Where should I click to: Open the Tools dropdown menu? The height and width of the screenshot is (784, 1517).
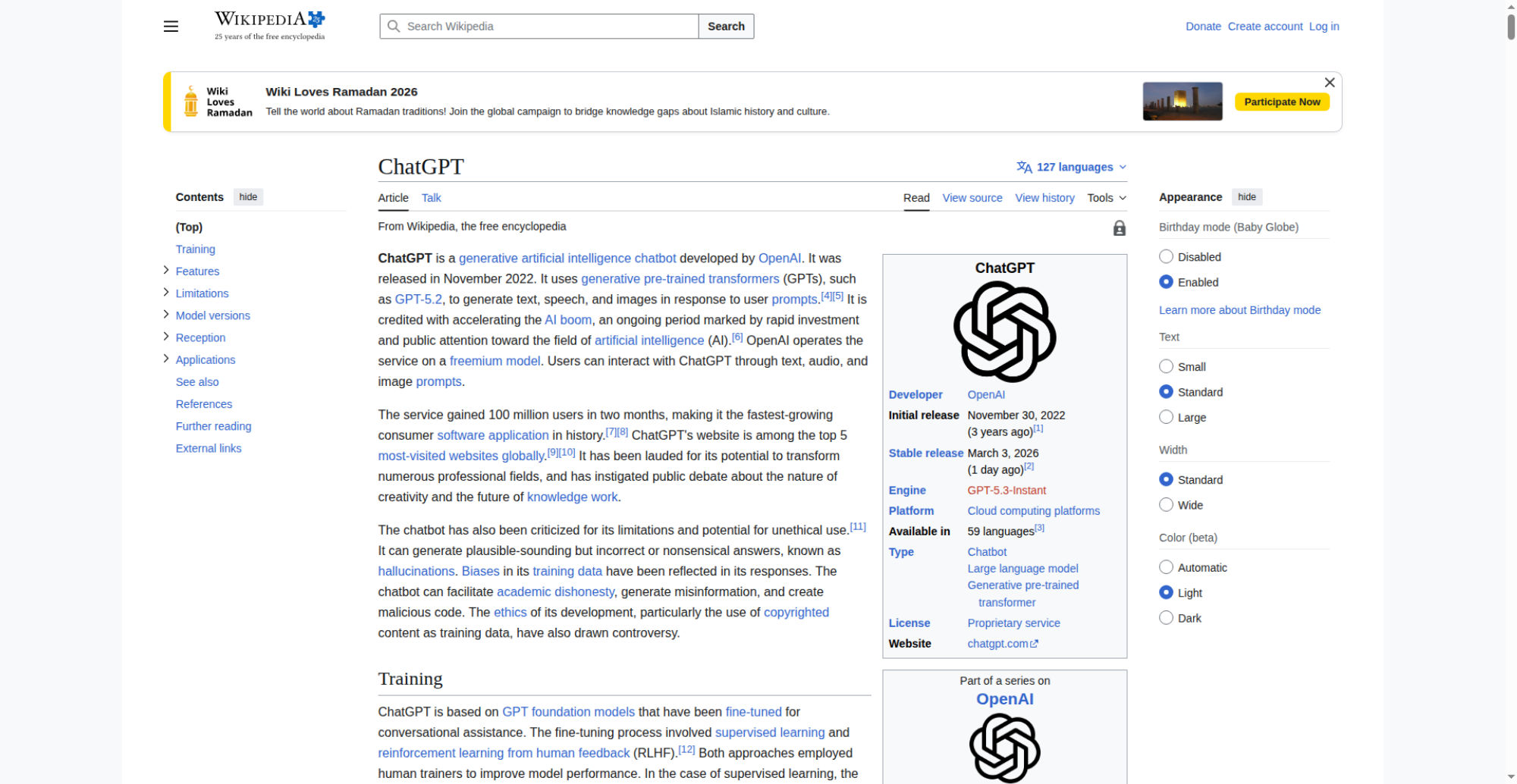click(x=1106, y=198)
